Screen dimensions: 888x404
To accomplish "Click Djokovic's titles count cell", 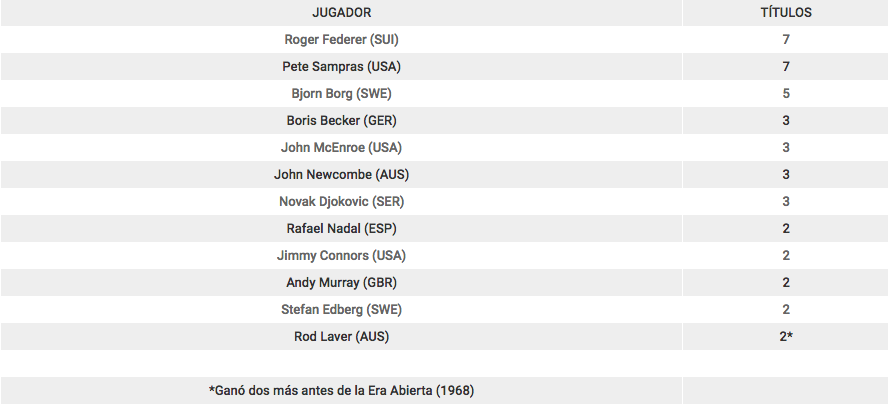I will (785, 202).
